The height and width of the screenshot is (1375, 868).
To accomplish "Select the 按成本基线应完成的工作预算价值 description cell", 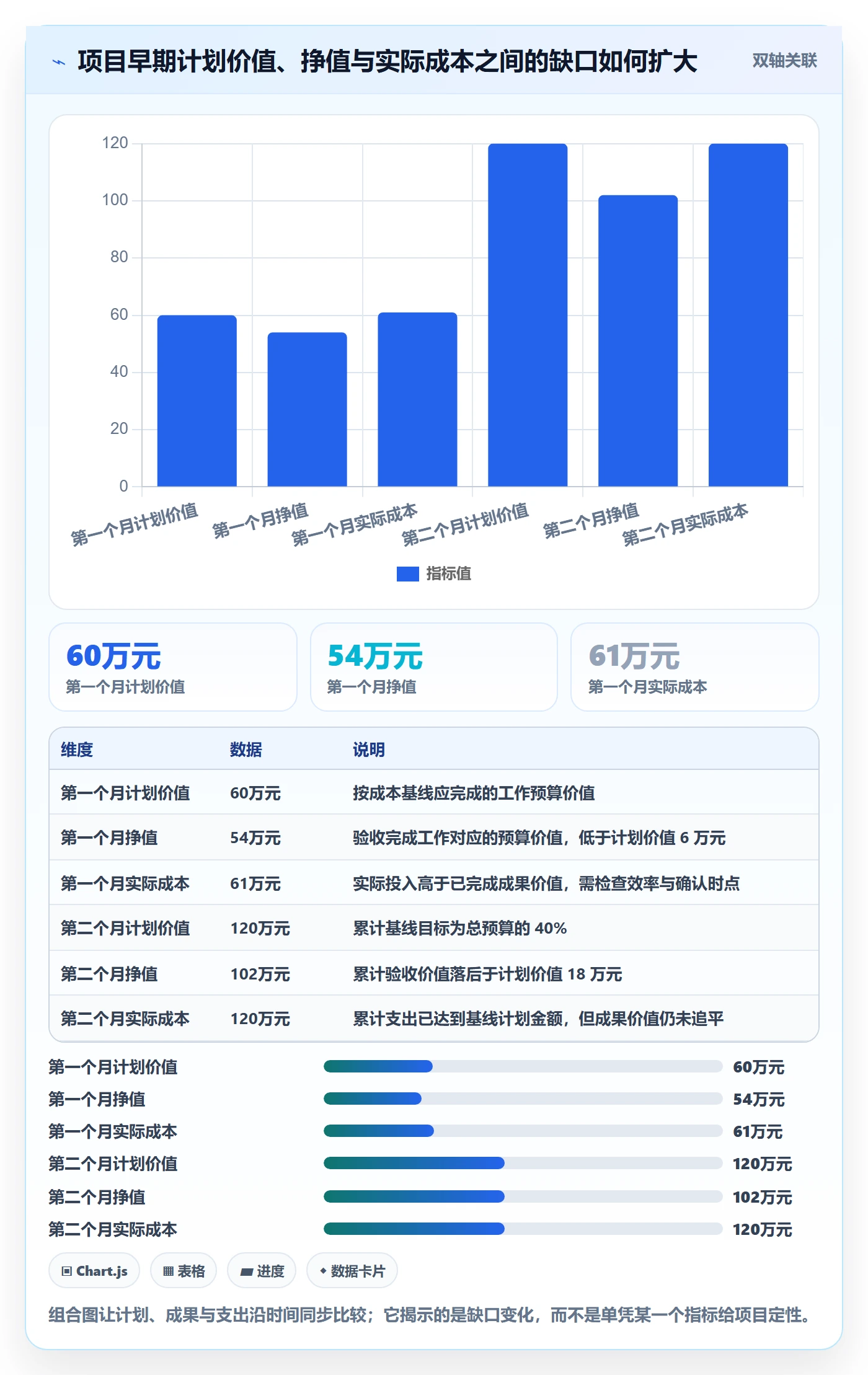I will 474,793.
